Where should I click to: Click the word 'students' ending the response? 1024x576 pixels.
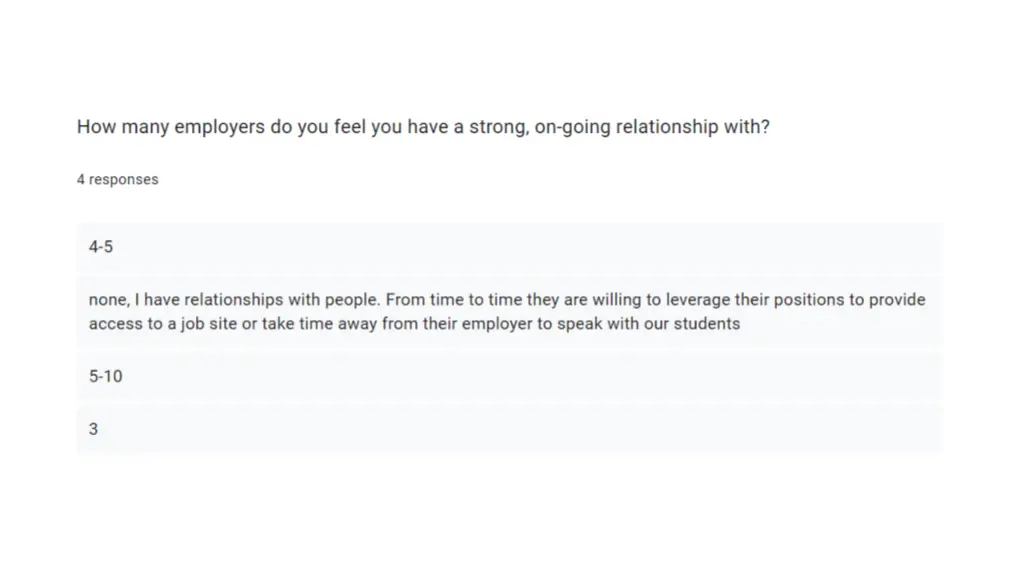click(707, 324)
